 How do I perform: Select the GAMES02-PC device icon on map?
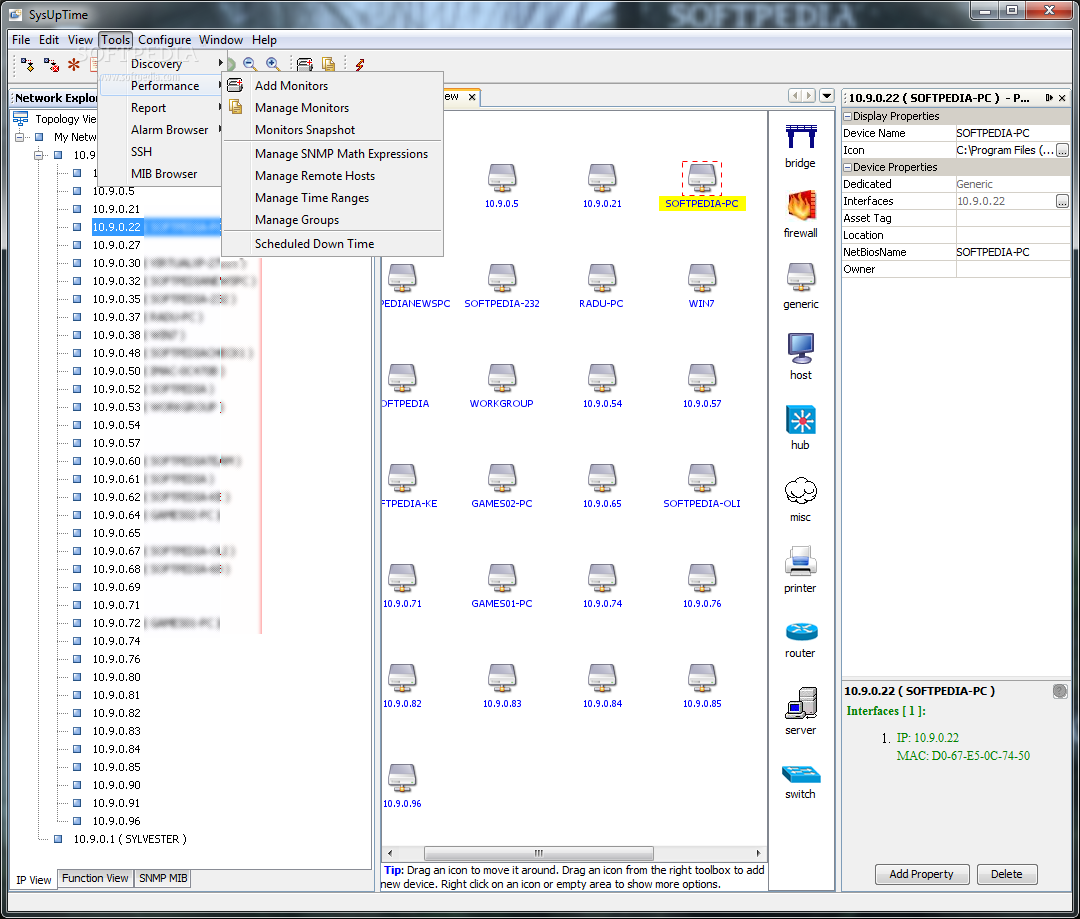pos(502,477)
